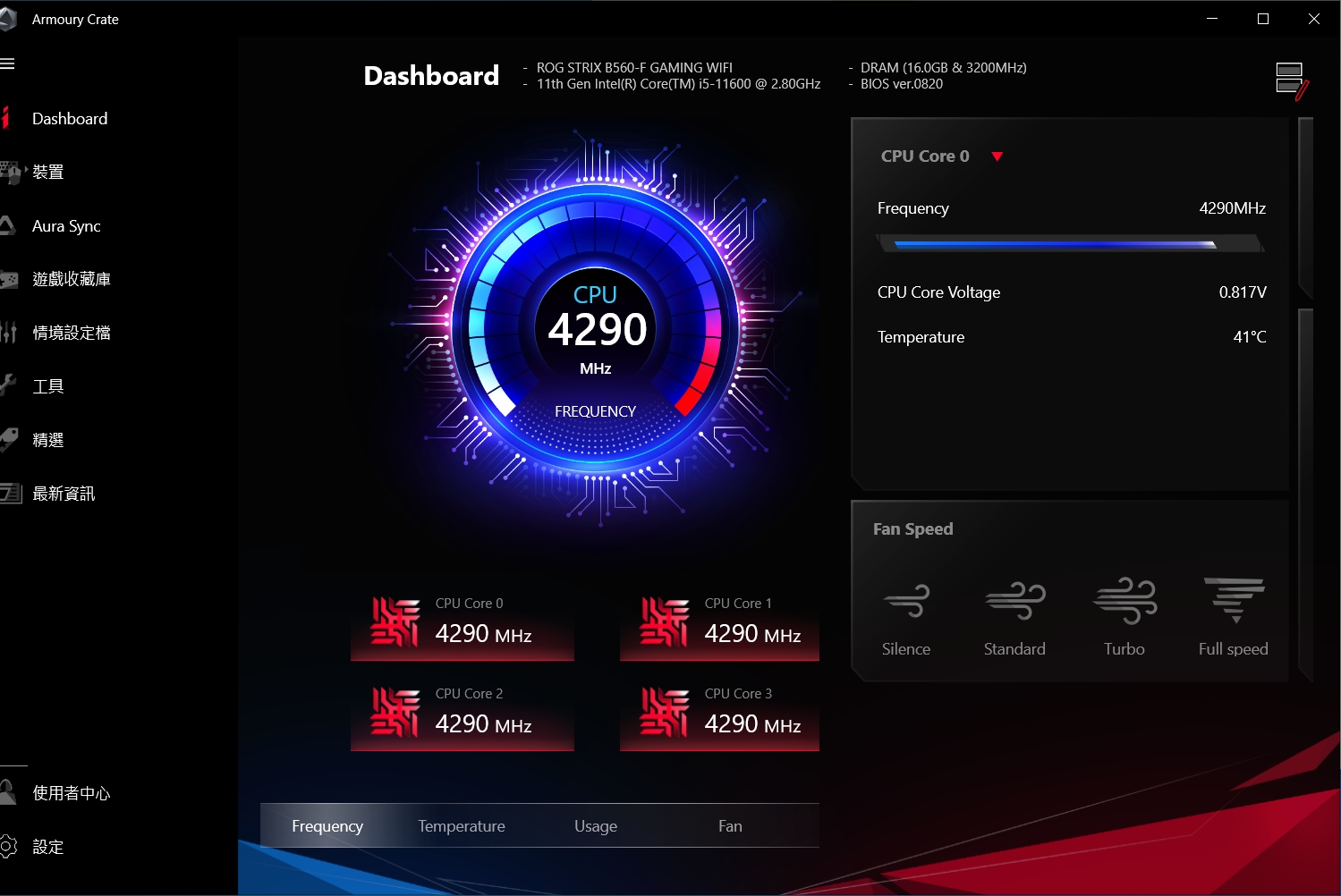
Task: Open the 遊戲收藏庫 menu label
Action: (72, 279)
